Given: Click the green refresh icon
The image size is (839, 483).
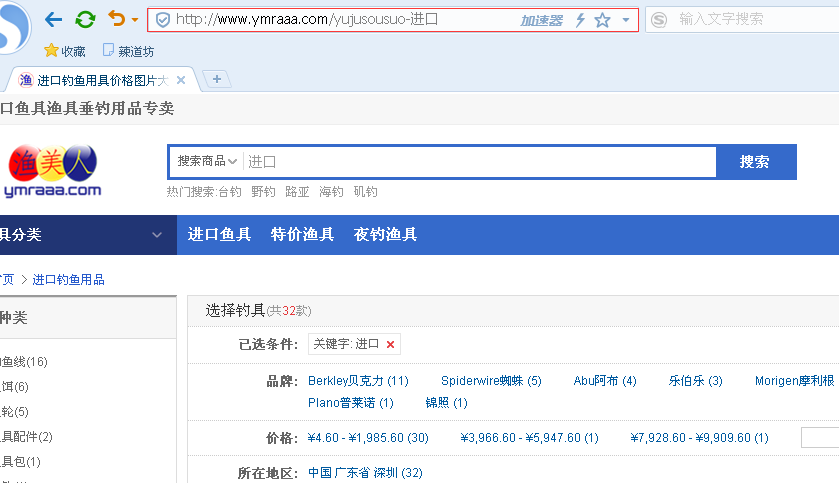Looking at the screenshot, I should 86,19.
